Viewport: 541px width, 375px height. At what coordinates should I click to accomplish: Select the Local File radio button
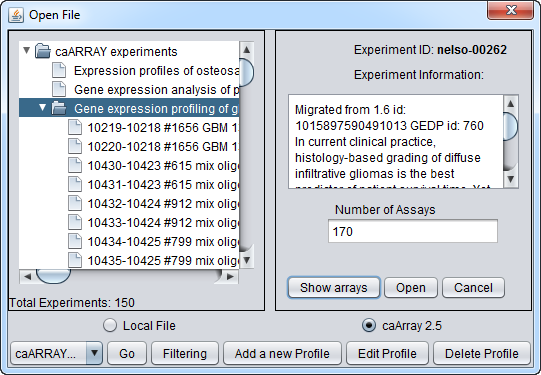110,325
